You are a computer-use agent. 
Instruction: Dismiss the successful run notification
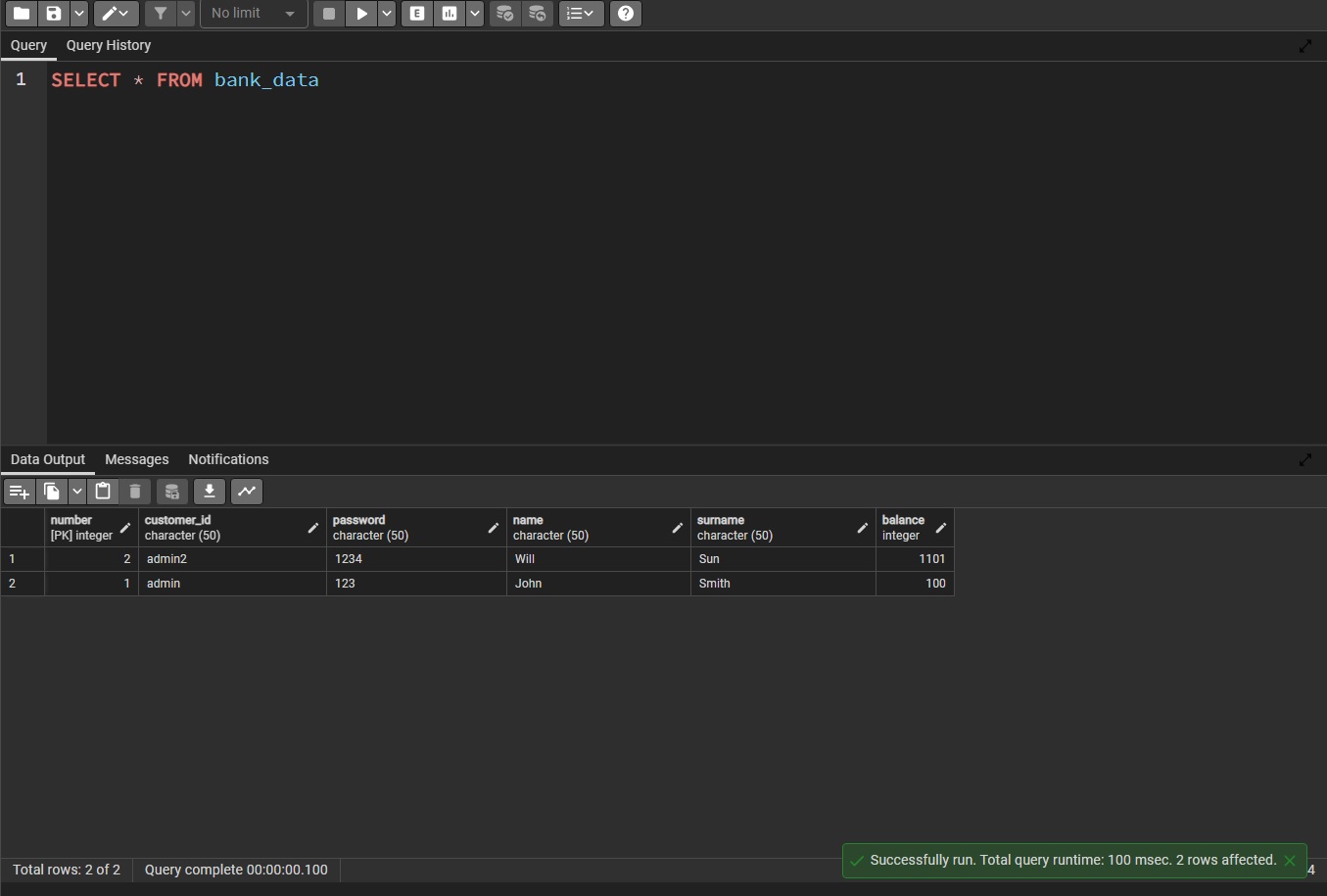(1290, 861)
